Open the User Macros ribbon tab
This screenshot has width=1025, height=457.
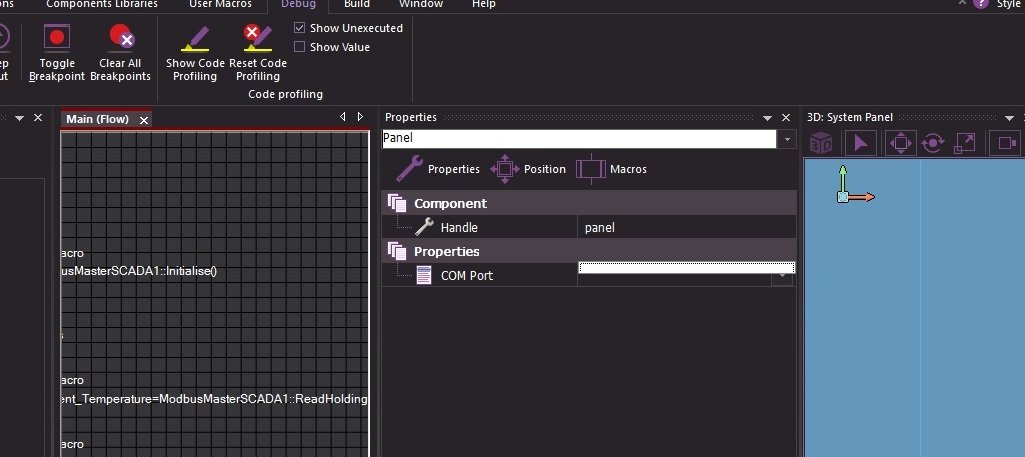pos(220,5)
